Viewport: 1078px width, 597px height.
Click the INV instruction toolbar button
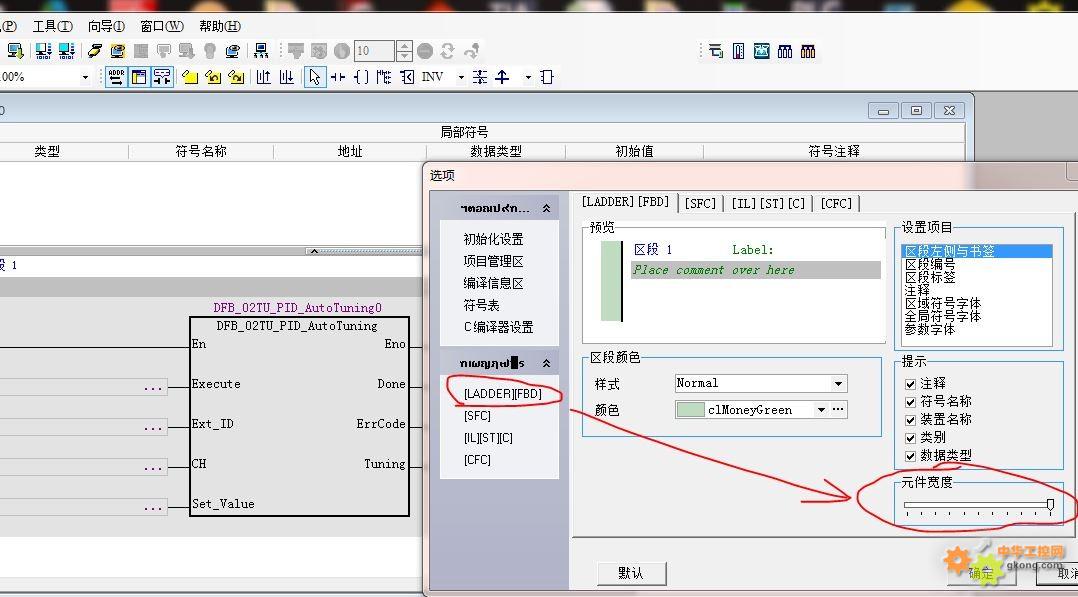432,77
